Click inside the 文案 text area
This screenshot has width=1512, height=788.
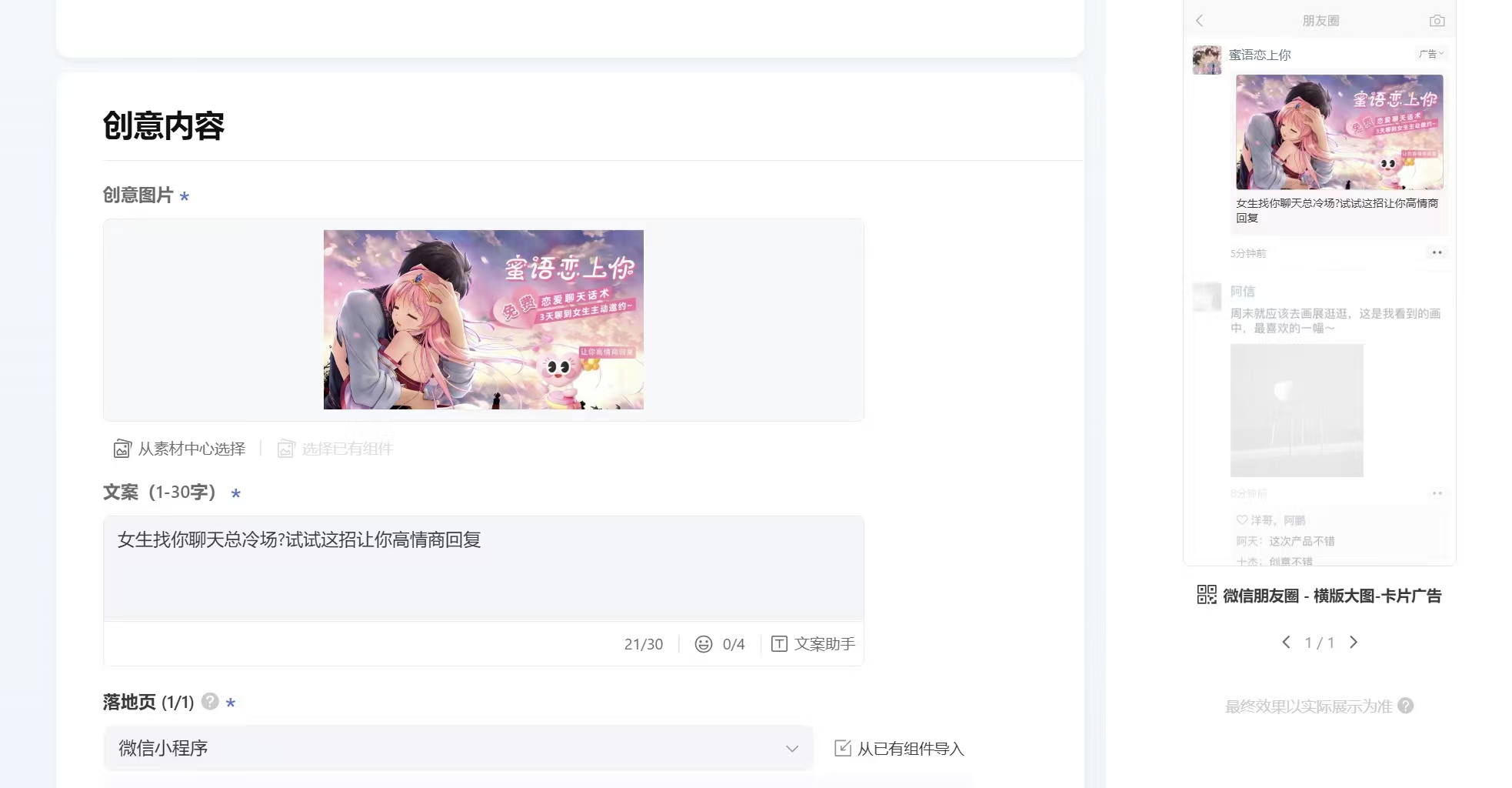[x=484, y=569]
